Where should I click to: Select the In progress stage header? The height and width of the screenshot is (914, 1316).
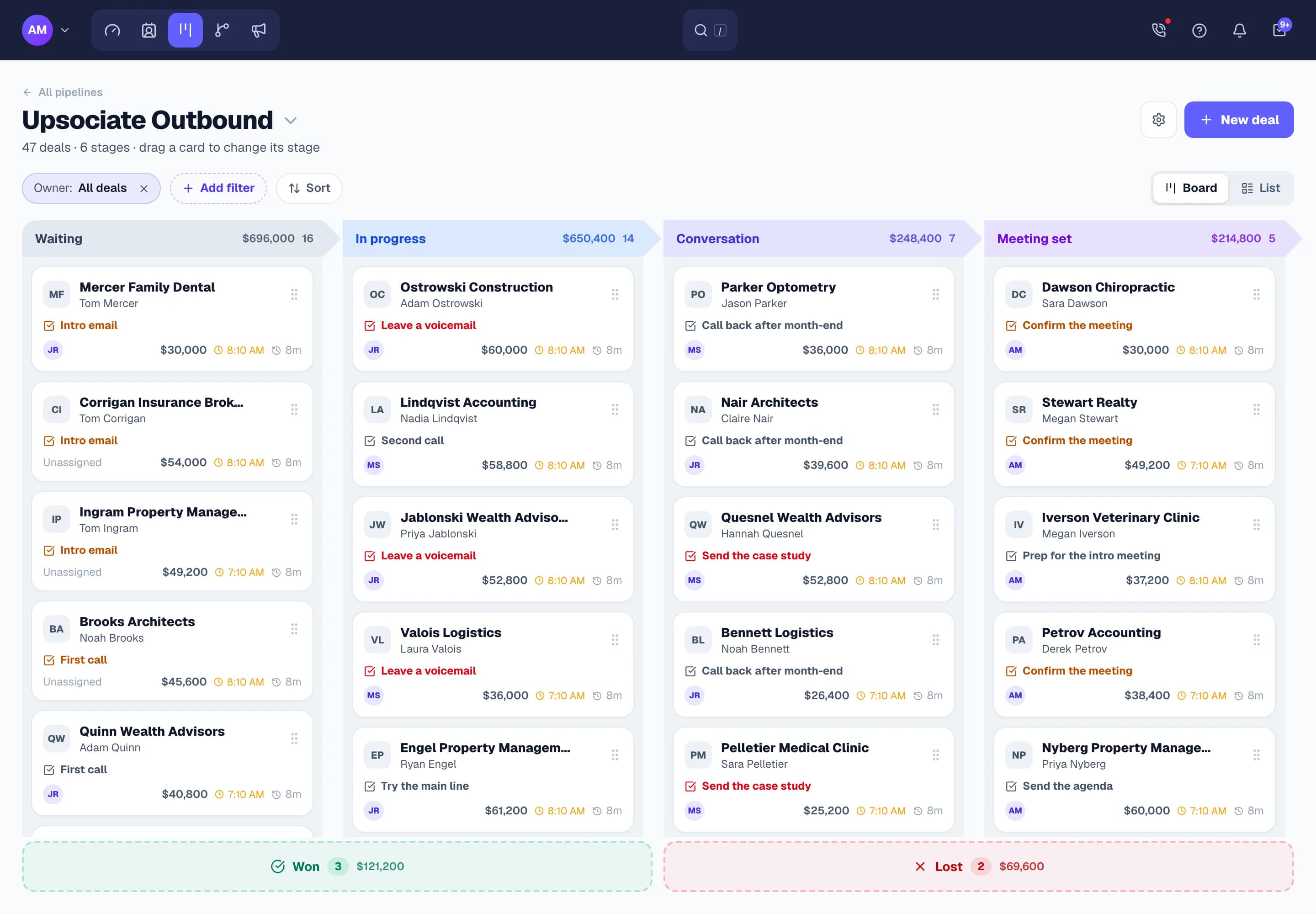tap(502, 238)
